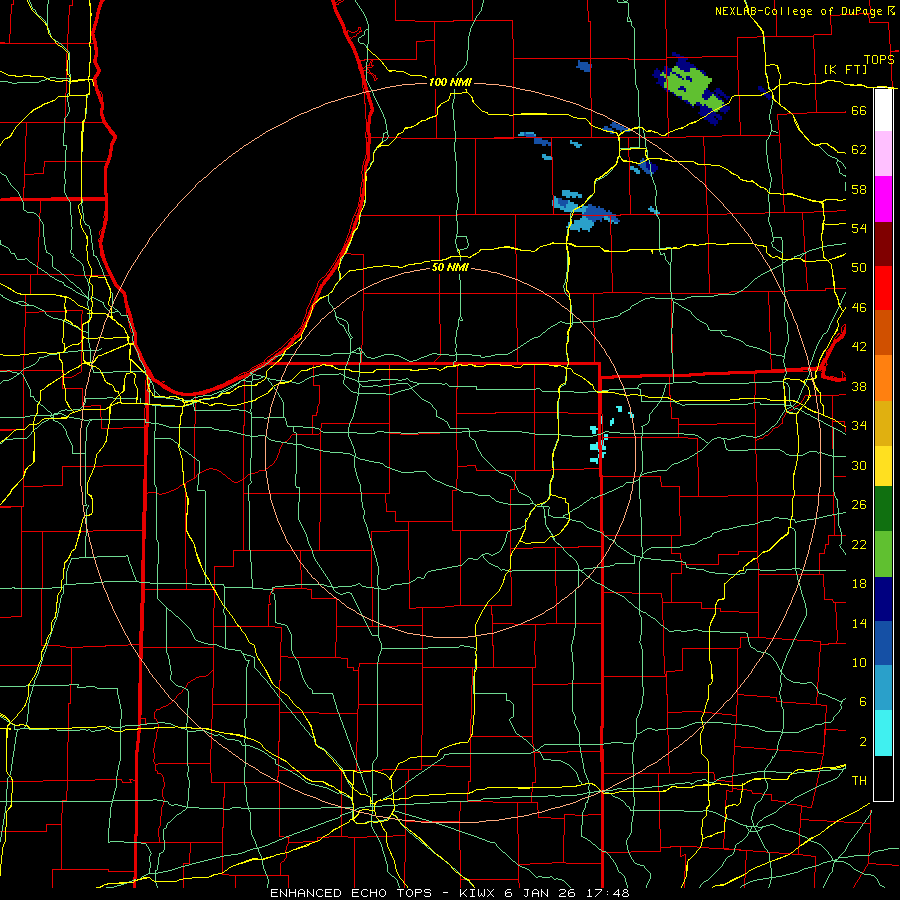The width and height of the screenshot is (900, 900).
Task: Select the gold legend swatch
Action: (883, 423)
